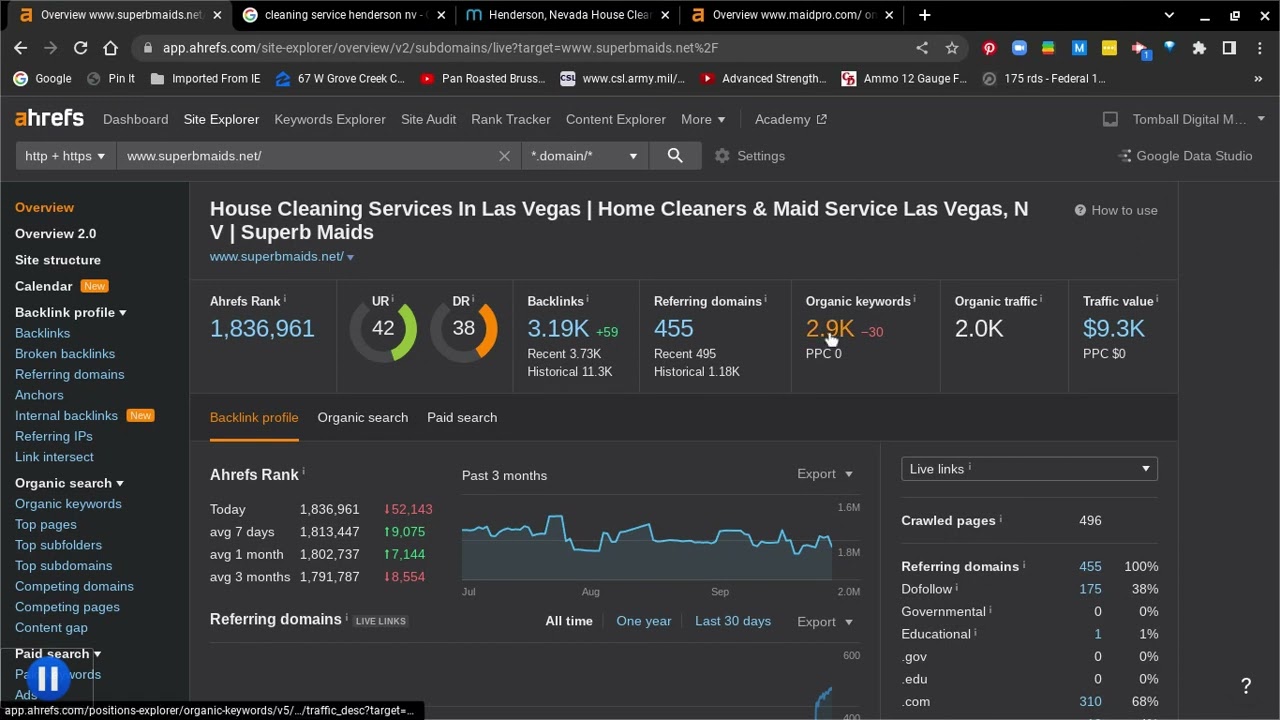The height and width of the screenshot is (720, 1280).
Task: Click the 2.9K organic keywords value
Action: coord(830,328)
